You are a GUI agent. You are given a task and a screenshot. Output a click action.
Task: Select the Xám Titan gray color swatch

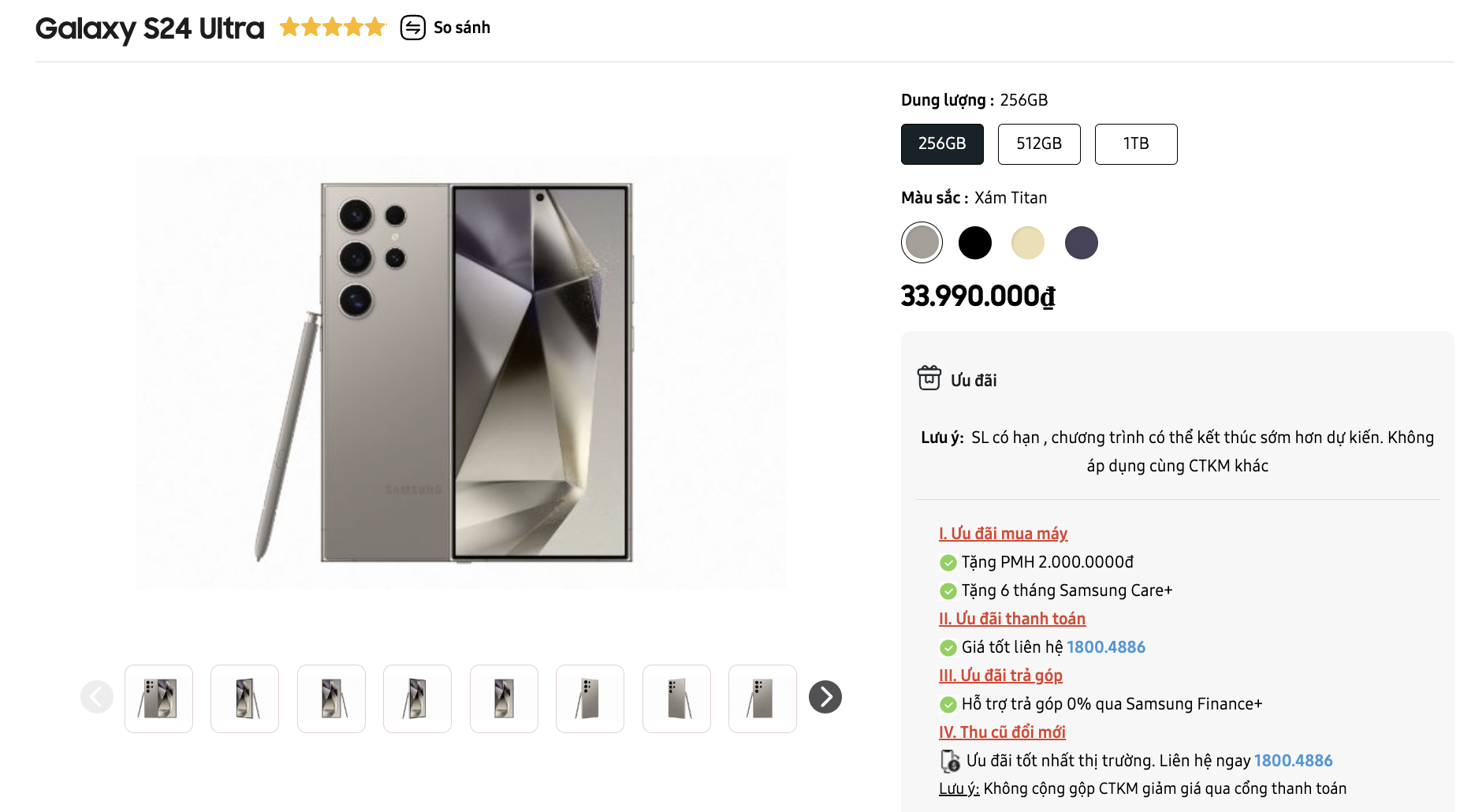[922, 242]
